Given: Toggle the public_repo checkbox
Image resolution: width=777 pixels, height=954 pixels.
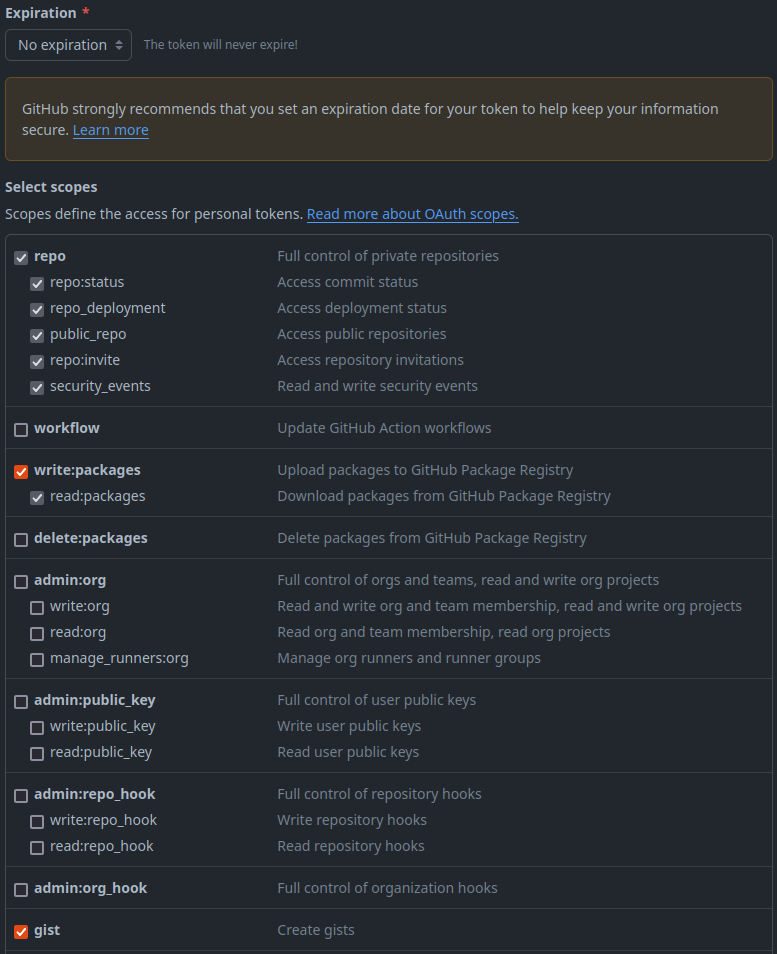Looking at the screenshot, I should coord(37,335).
